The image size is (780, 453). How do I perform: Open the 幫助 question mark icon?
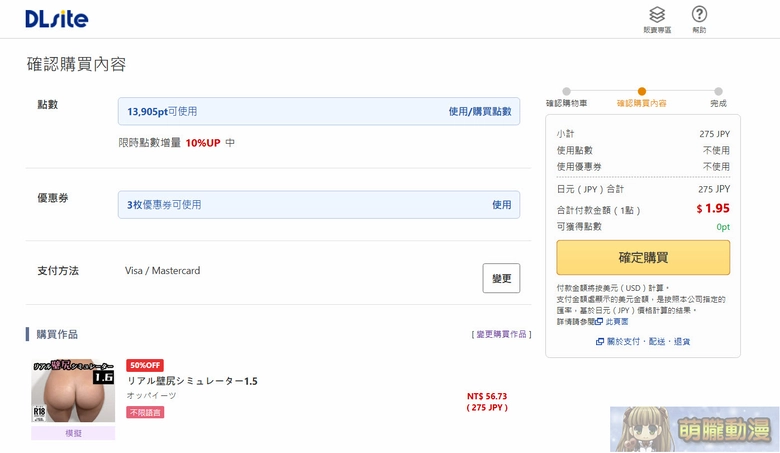(699, 14)
